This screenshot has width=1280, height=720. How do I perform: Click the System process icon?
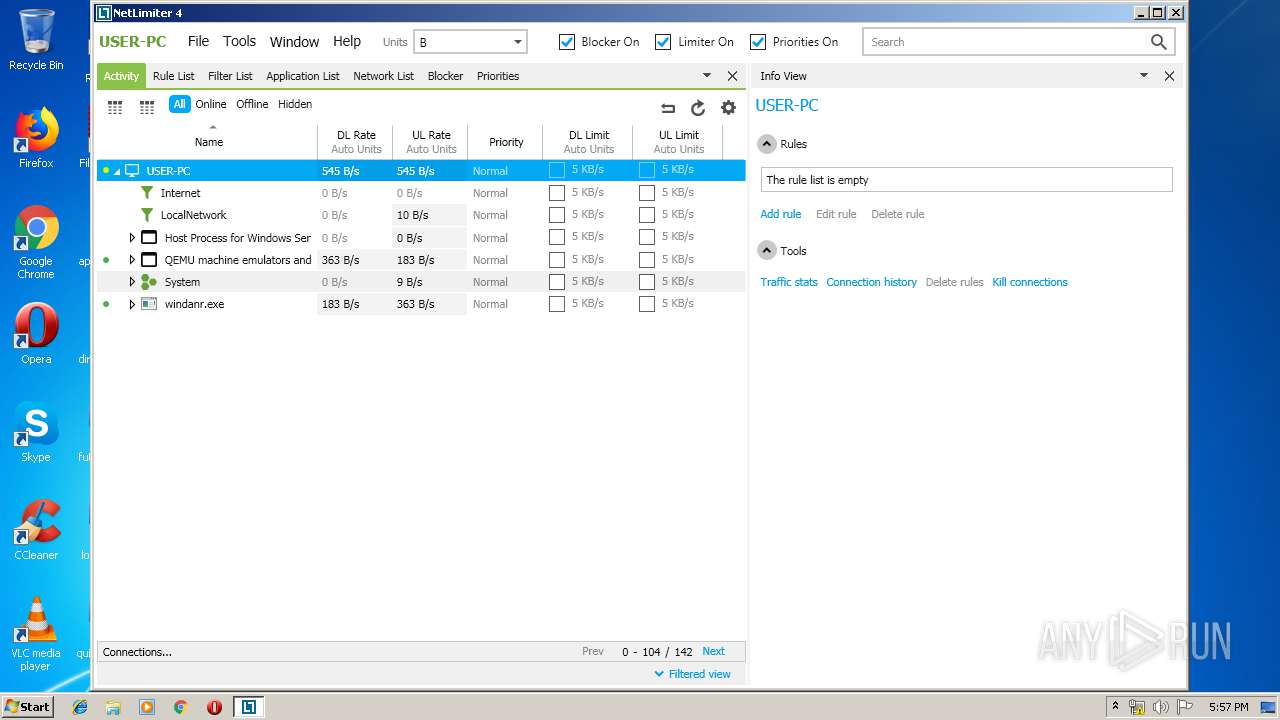[149, 282]
